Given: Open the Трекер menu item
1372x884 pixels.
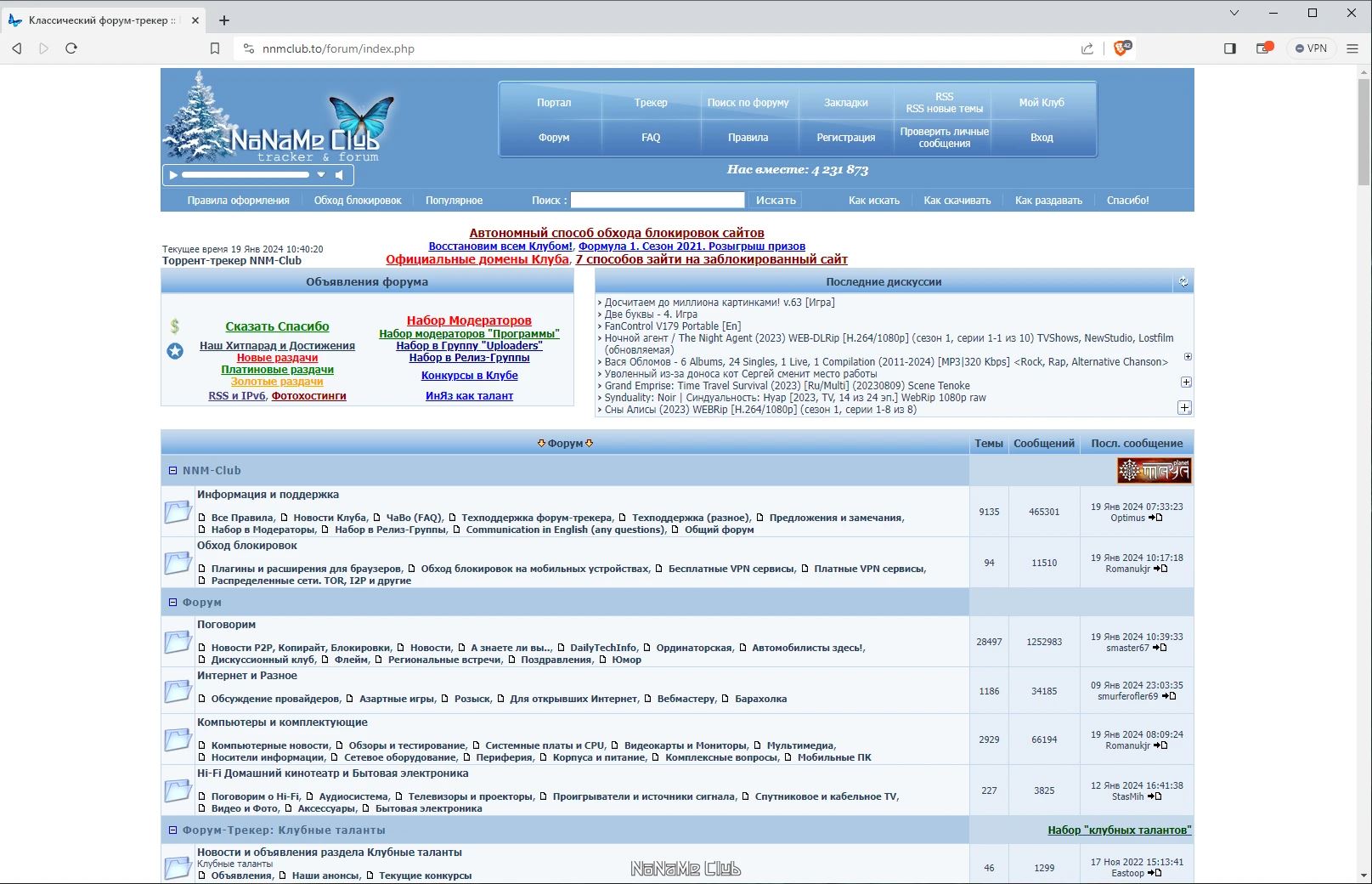Looking at the screenshot, I should pos(651,103).
